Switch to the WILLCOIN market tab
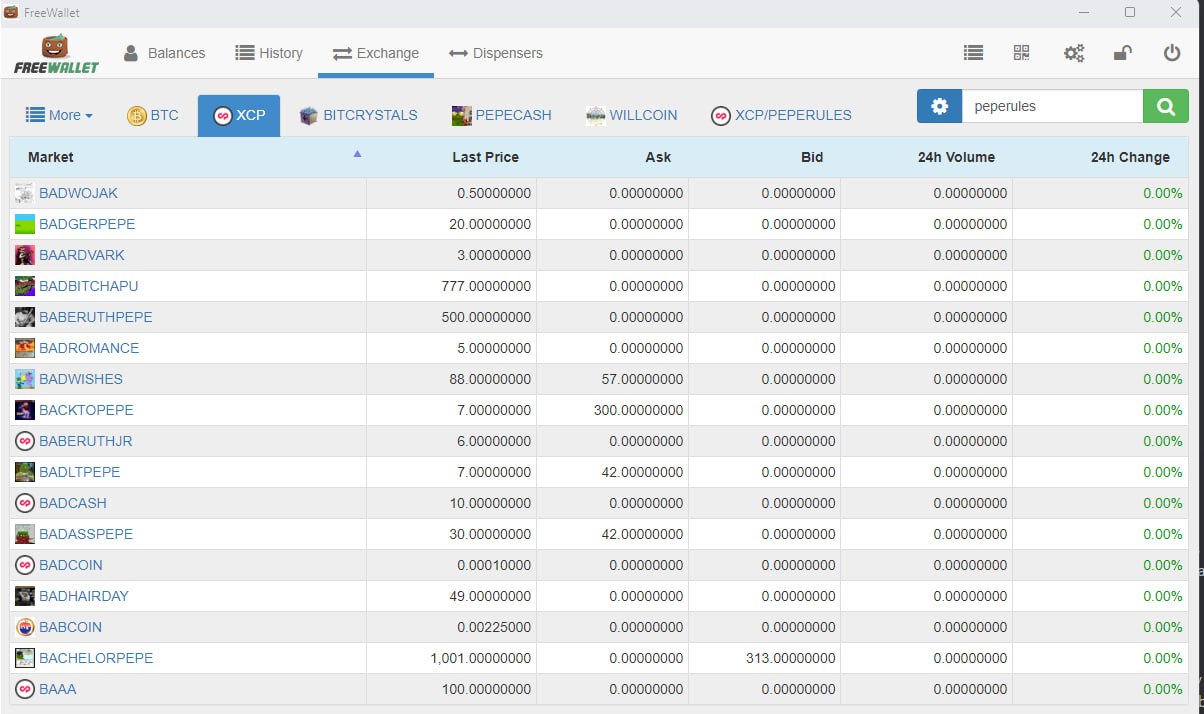Screen dimensions: 1204x714 pyautogui.click(x=631, y=115)
